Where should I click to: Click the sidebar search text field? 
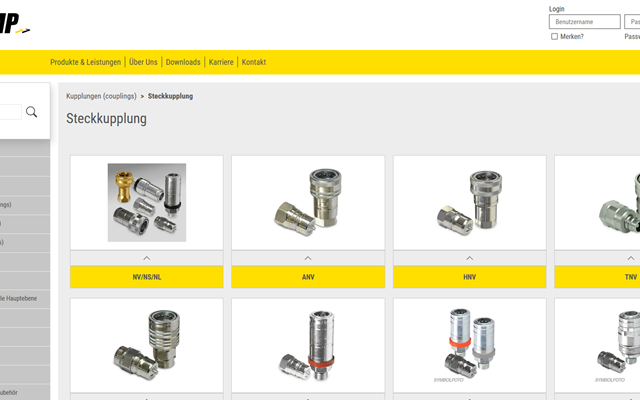click(x=11, y=112)
